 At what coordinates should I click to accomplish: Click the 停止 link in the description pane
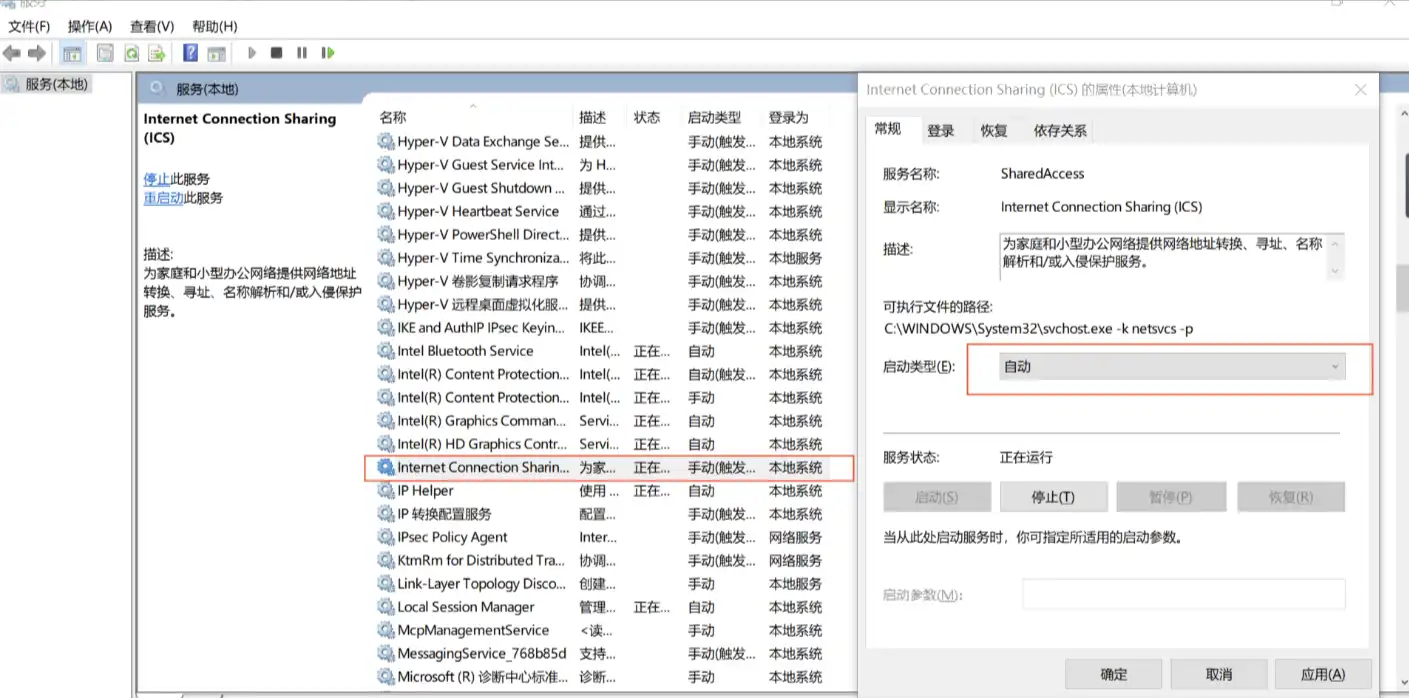[157, 179]
